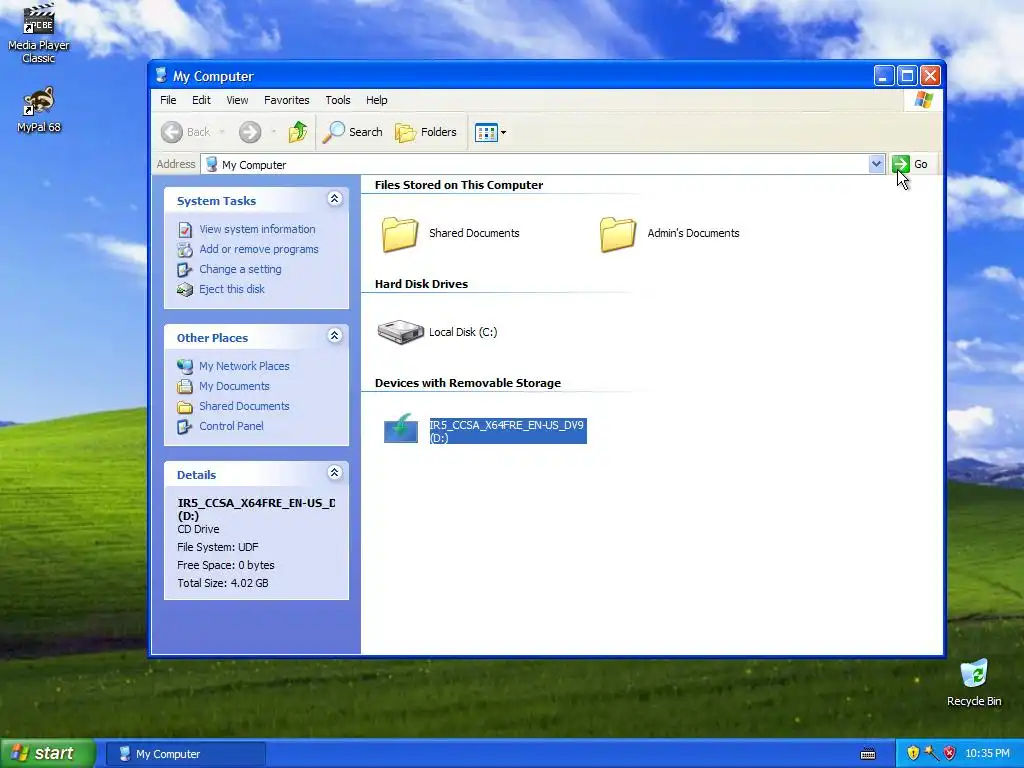The height and width of the screenshot is (768, 1024).
Task: Click the Local Disk (C:) label
Action: pos(463,332)
